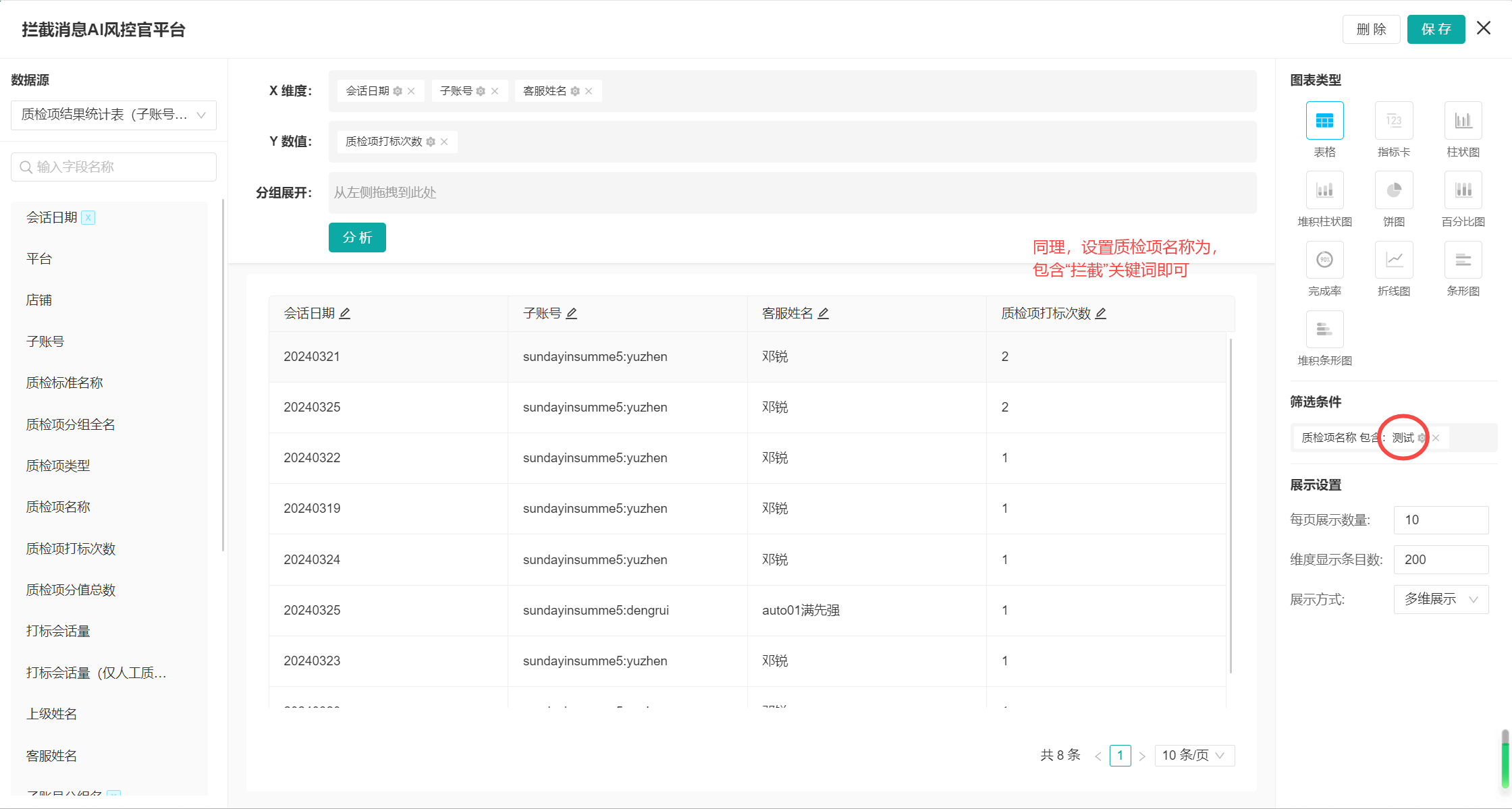The height and width of the screenshot is (809, 1512).
Task: Select the 堆积条形图 chart type icon
Action: [x=1324, y=329]
